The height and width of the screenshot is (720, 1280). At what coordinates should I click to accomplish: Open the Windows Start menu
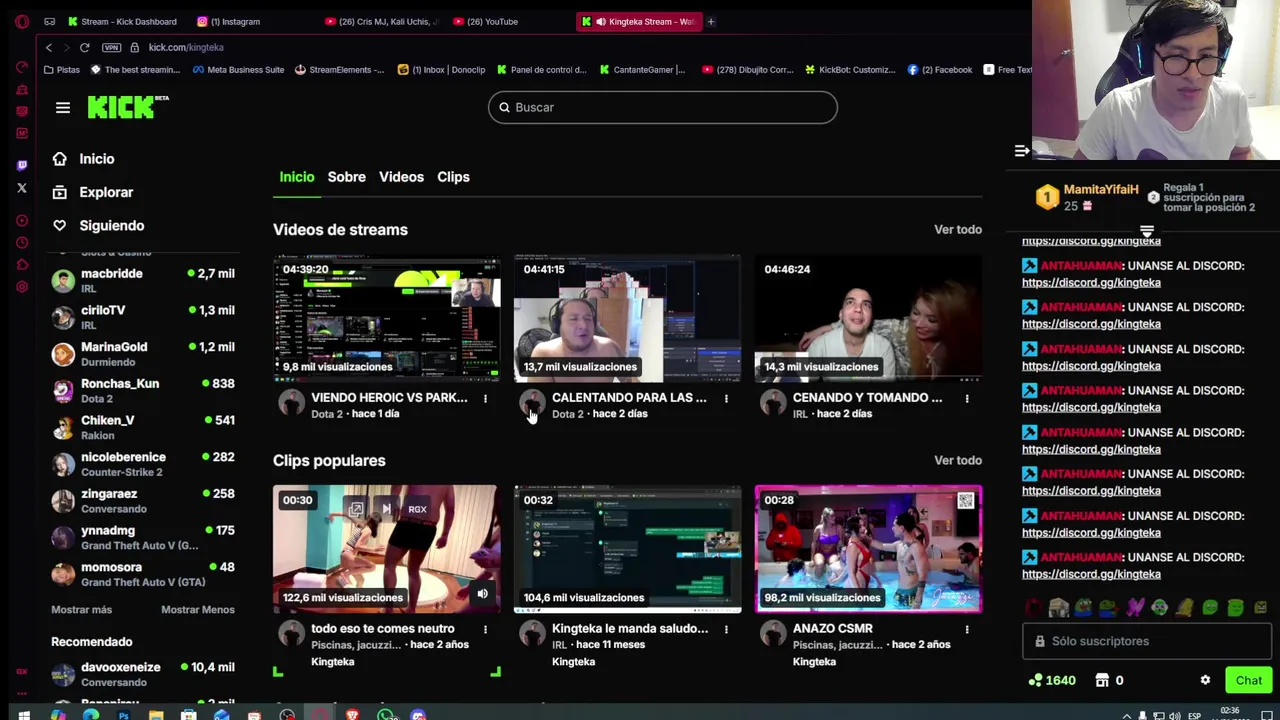(24, 714)
